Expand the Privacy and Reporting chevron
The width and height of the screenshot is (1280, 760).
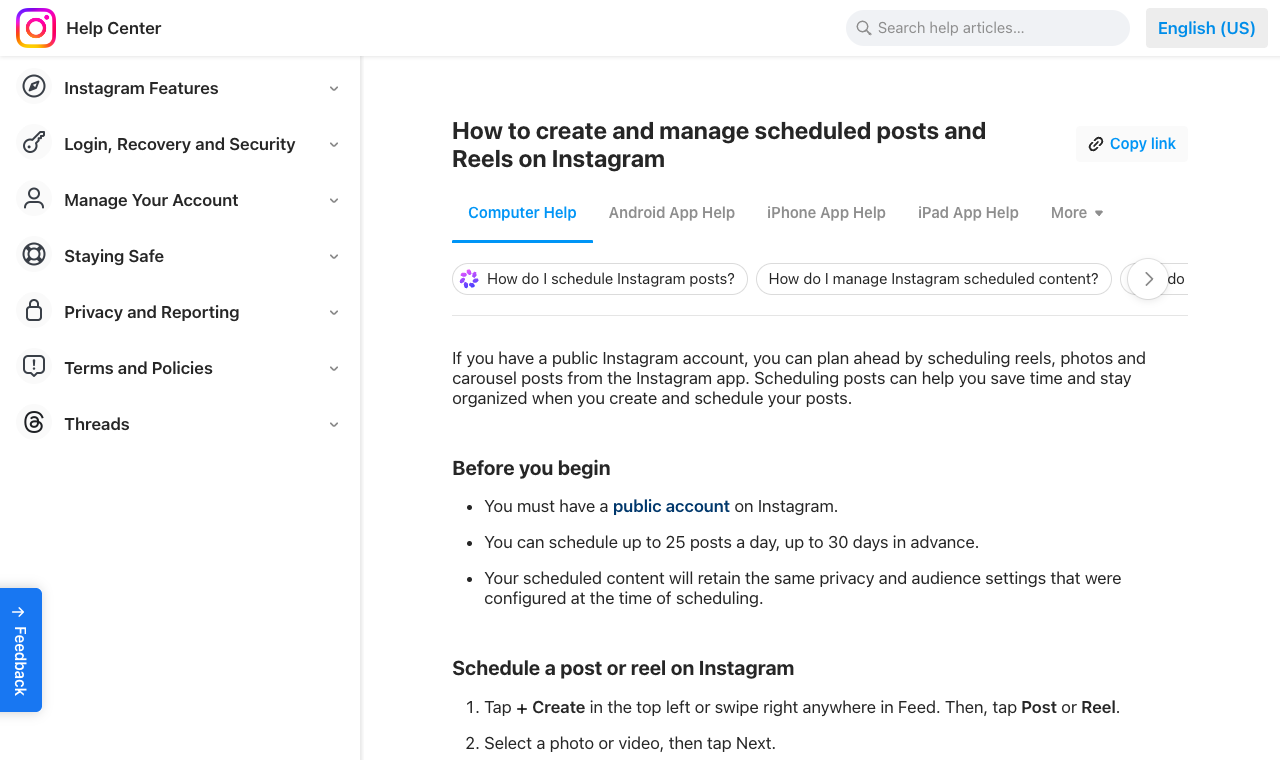(334, 312)
